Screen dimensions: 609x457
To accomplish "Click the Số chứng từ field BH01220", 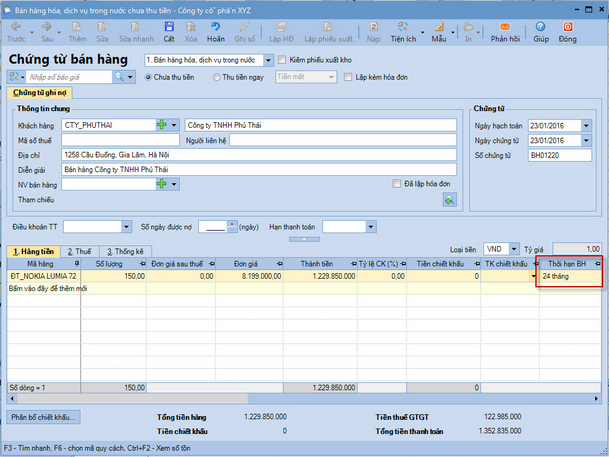I will 560,155.
